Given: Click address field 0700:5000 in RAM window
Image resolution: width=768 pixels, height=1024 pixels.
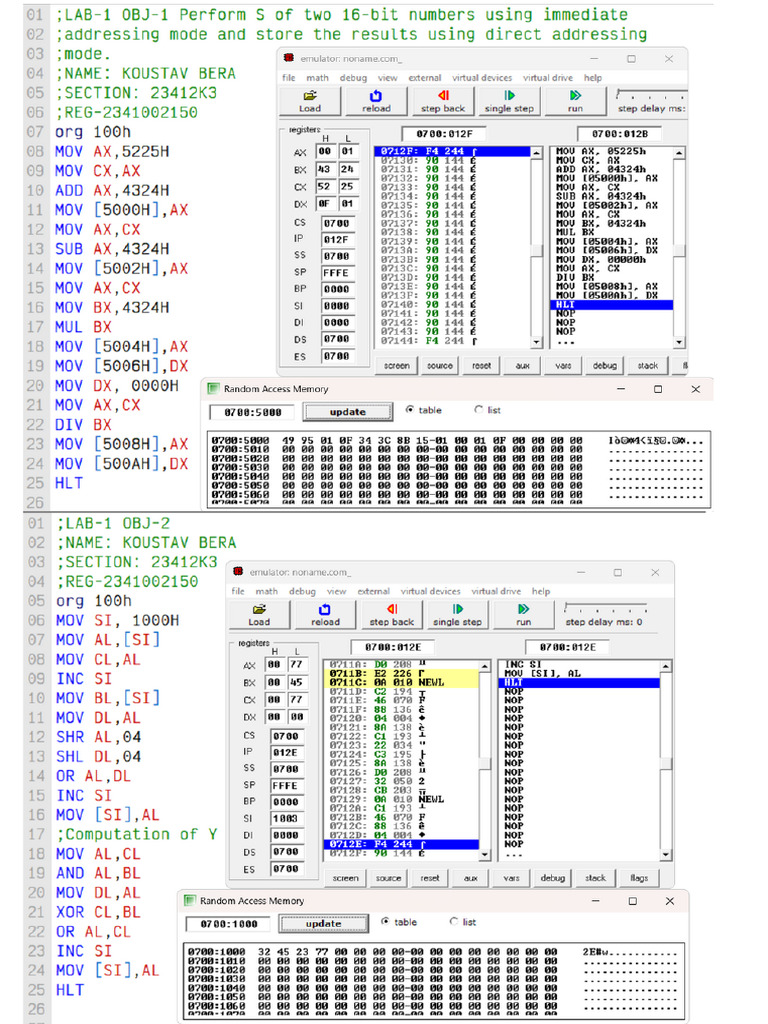Looking at the screenshot, I should click(x=252, y=413).
